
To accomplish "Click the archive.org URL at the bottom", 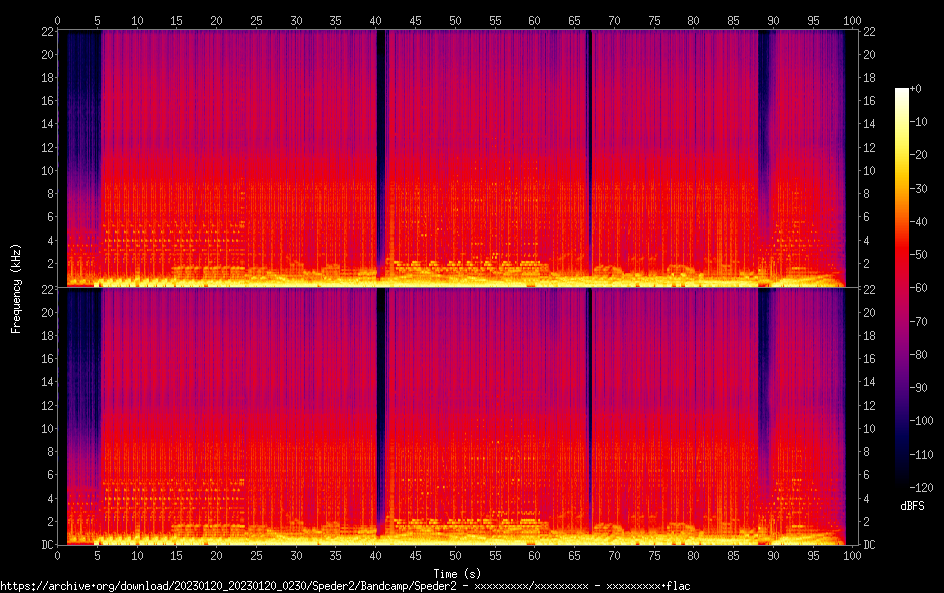I will tap(345, 586).
